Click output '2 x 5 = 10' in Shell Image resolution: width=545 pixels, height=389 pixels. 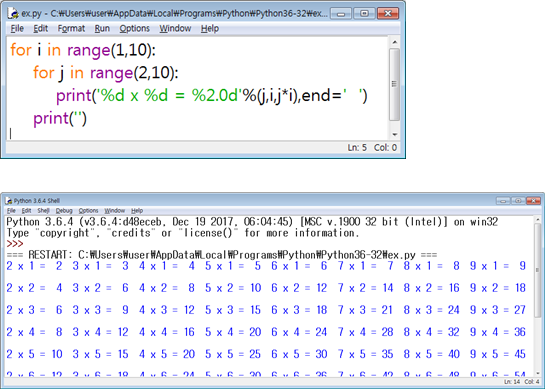pos(34,354)
